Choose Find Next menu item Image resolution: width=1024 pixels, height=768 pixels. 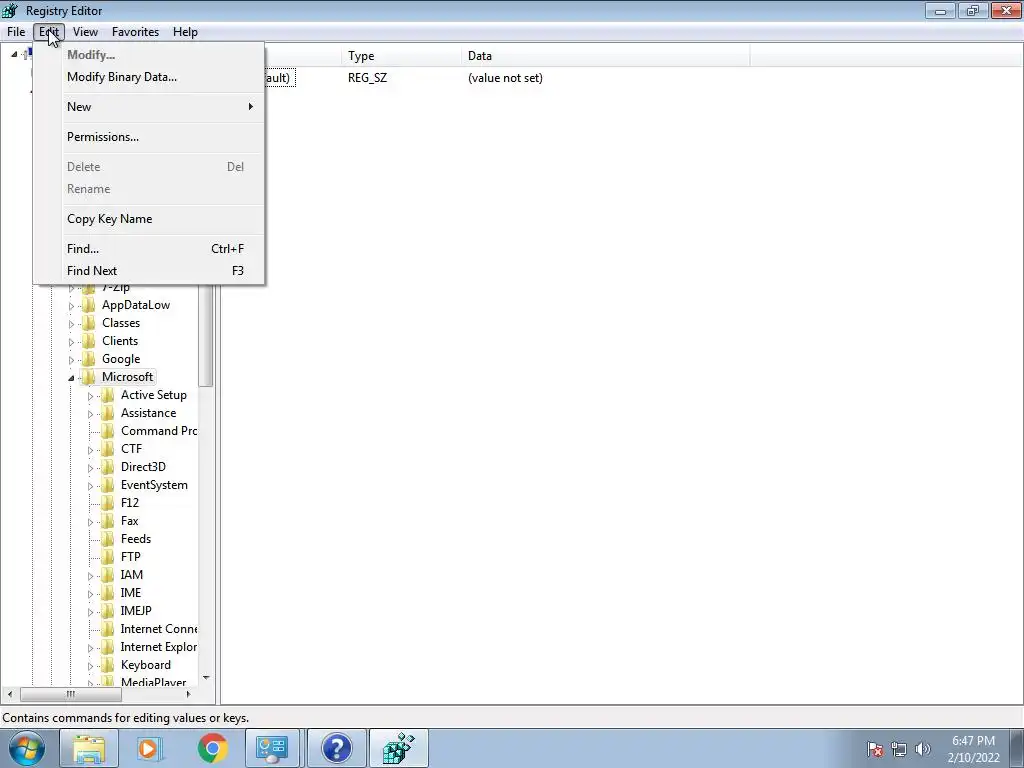click(149, 270)
